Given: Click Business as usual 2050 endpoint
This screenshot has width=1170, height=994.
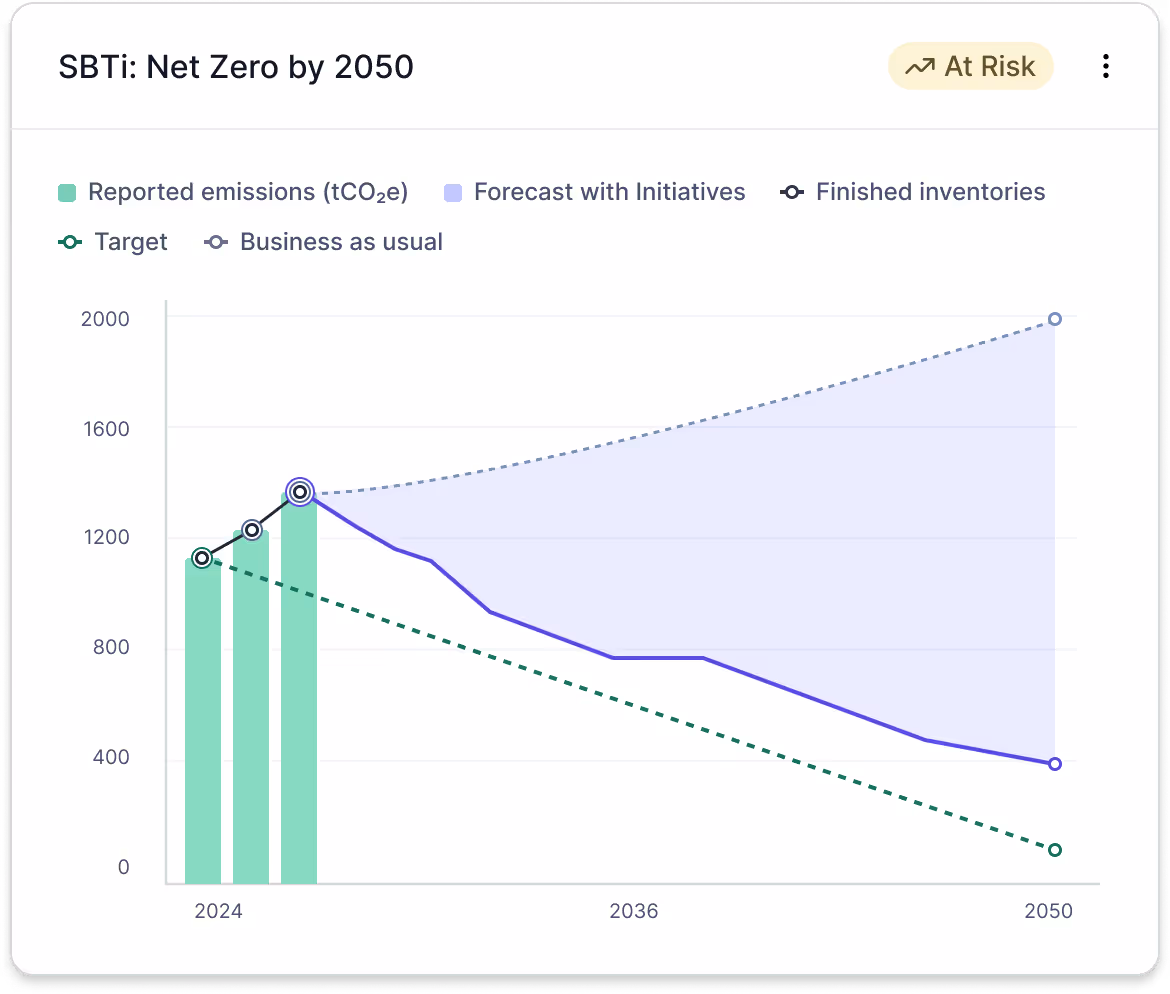Looking at the screenshot, I should (x=1055, y=320).
